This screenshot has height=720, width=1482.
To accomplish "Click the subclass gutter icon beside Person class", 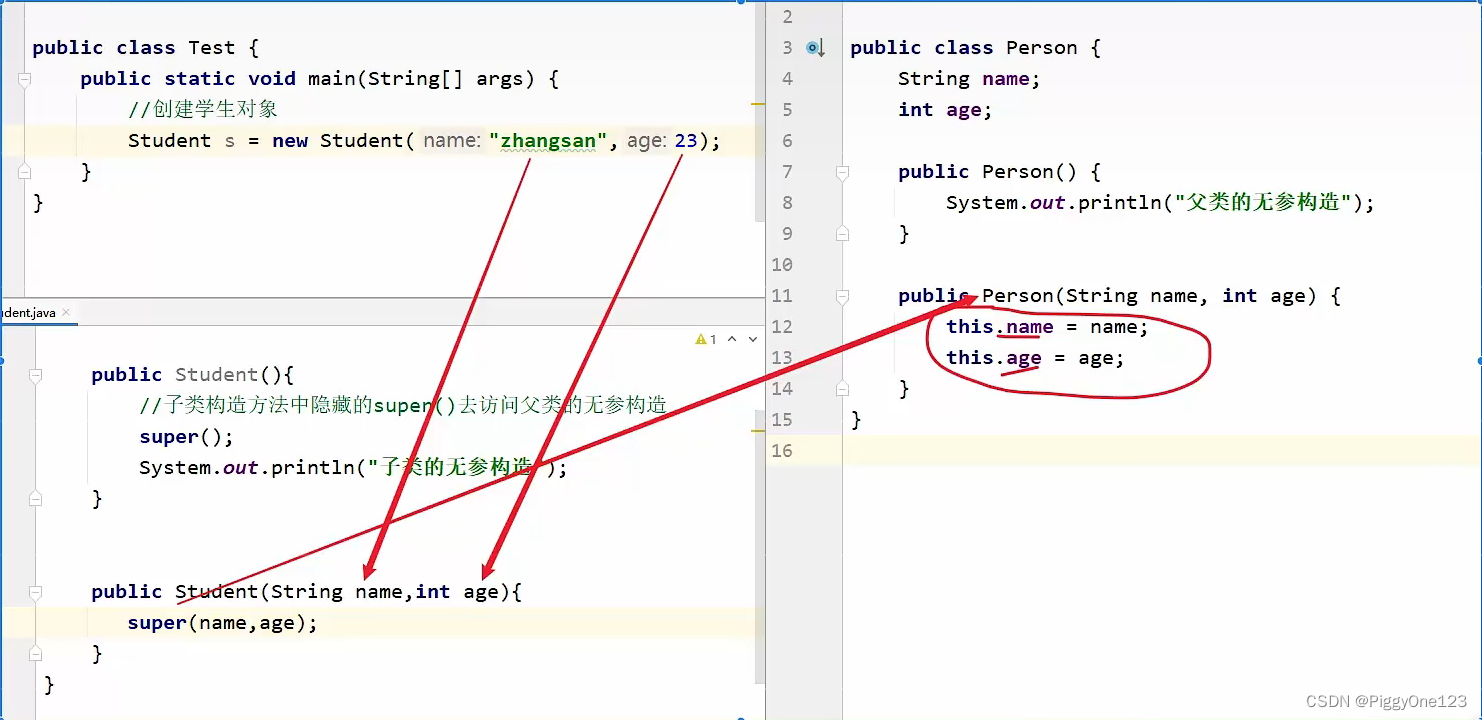I will [816, 48].
